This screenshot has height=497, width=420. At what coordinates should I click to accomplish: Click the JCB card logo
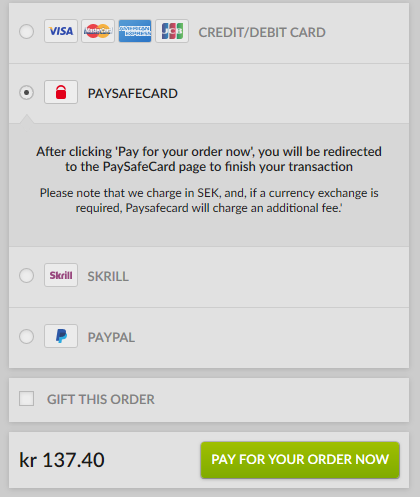tap(172, 31)
